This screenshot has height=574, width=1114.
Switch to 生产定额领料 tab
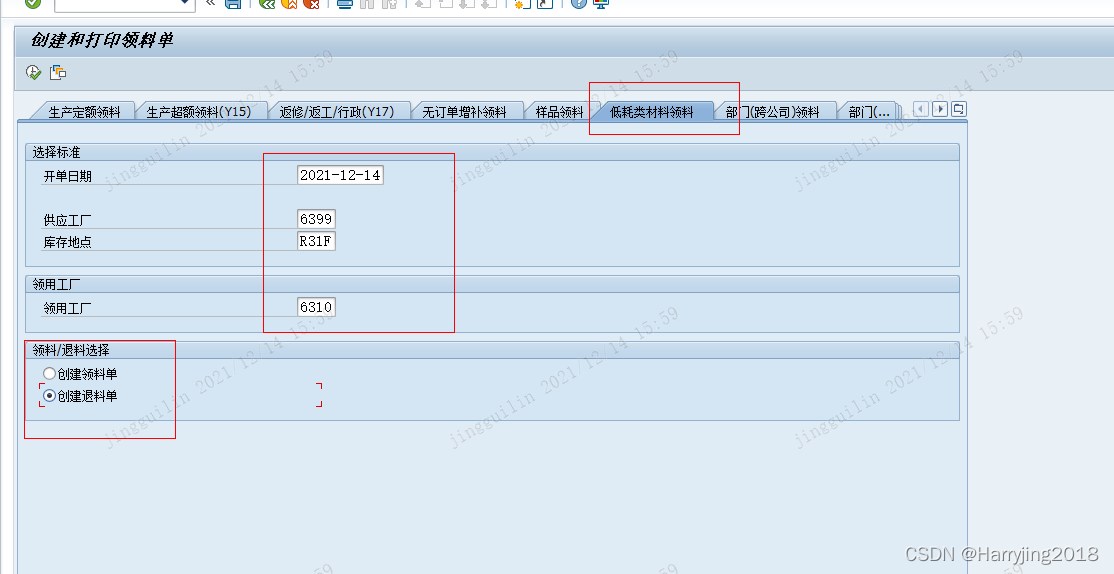pyautogui.click(x=85, y=112)
